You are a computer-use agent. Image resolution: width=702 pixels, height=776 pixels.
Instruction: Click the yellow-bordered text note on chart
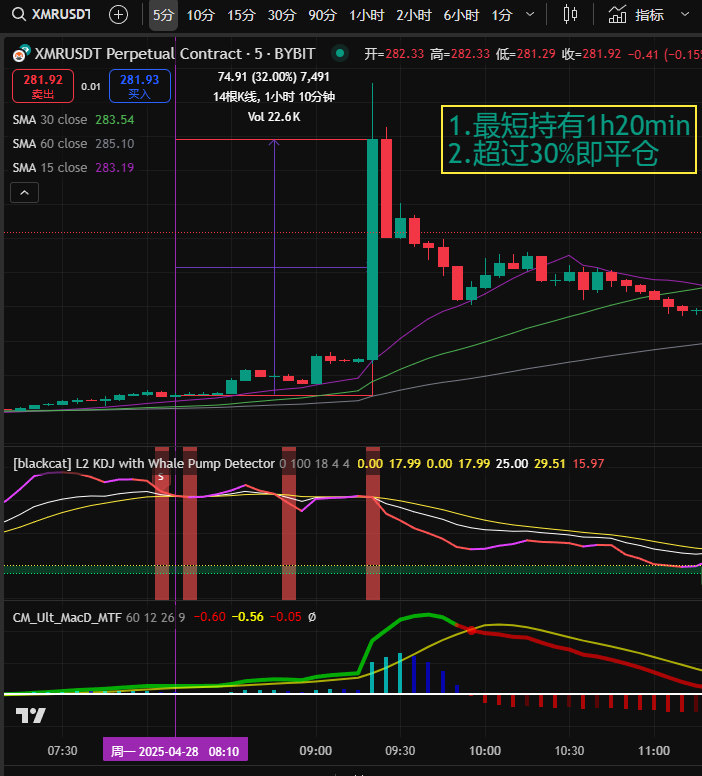[569, 140]
